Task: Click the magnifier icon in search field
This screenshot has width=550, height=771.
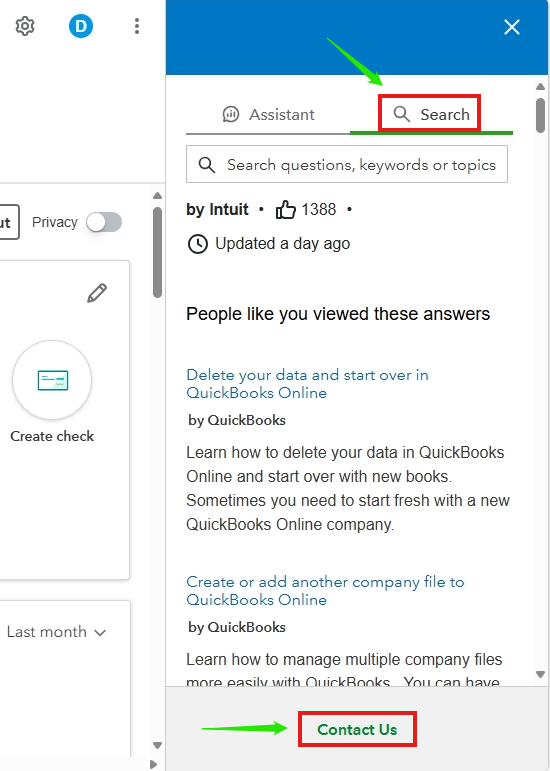Action: tap(207, 165)
